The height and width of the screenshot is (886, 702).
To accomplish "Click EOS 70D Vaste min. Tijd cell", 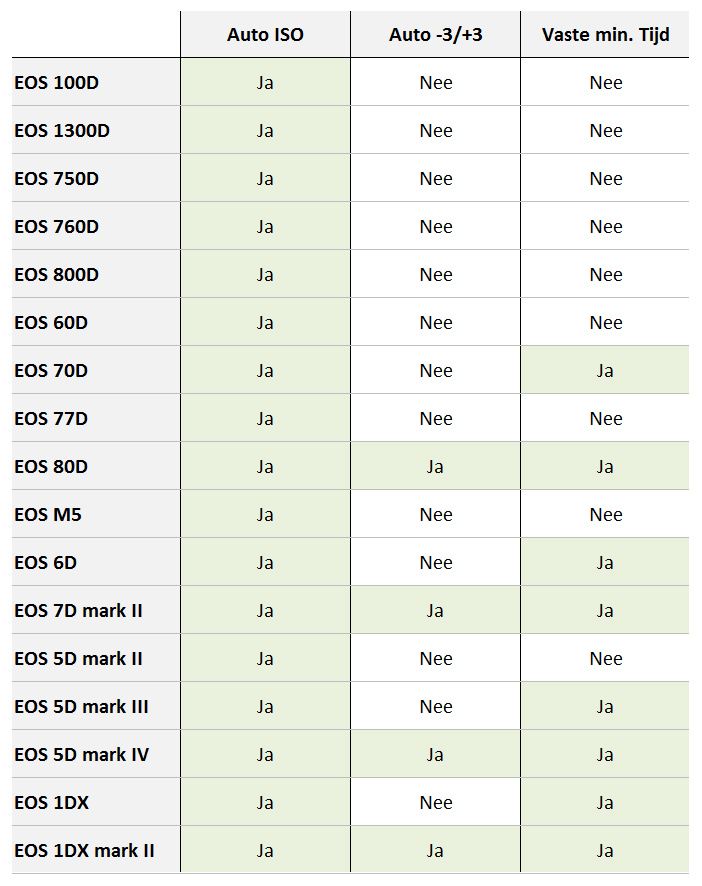I will pyautogui.click(x=605, y=371).
